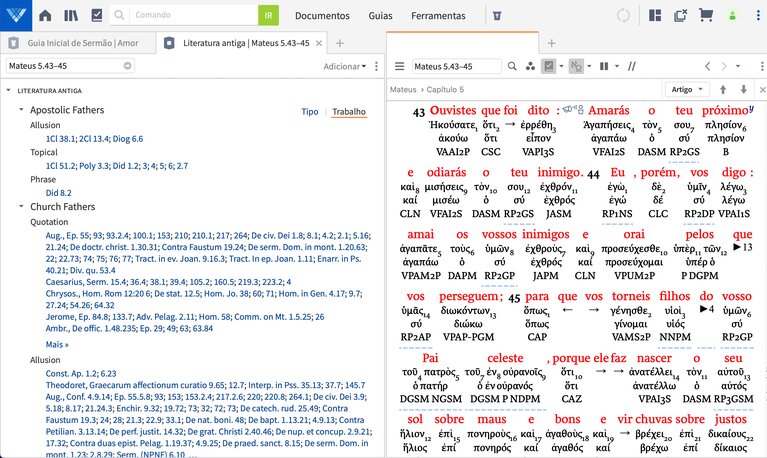Open the Did 8.2 phrase link
The image size is (767, 458).
tap(58, 193)
